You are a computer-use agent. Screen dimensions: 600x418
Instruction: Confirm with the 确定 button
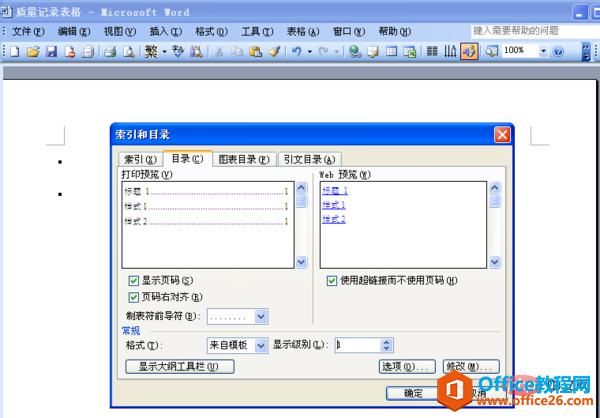413,394
